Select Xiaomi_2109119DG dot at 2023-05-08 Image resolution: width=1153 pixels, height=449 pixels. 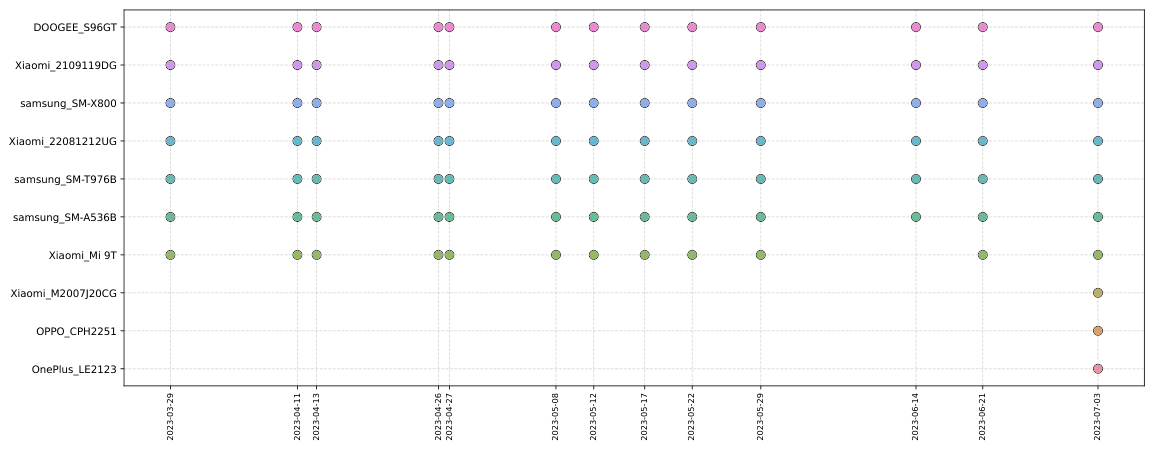(556, 65)
